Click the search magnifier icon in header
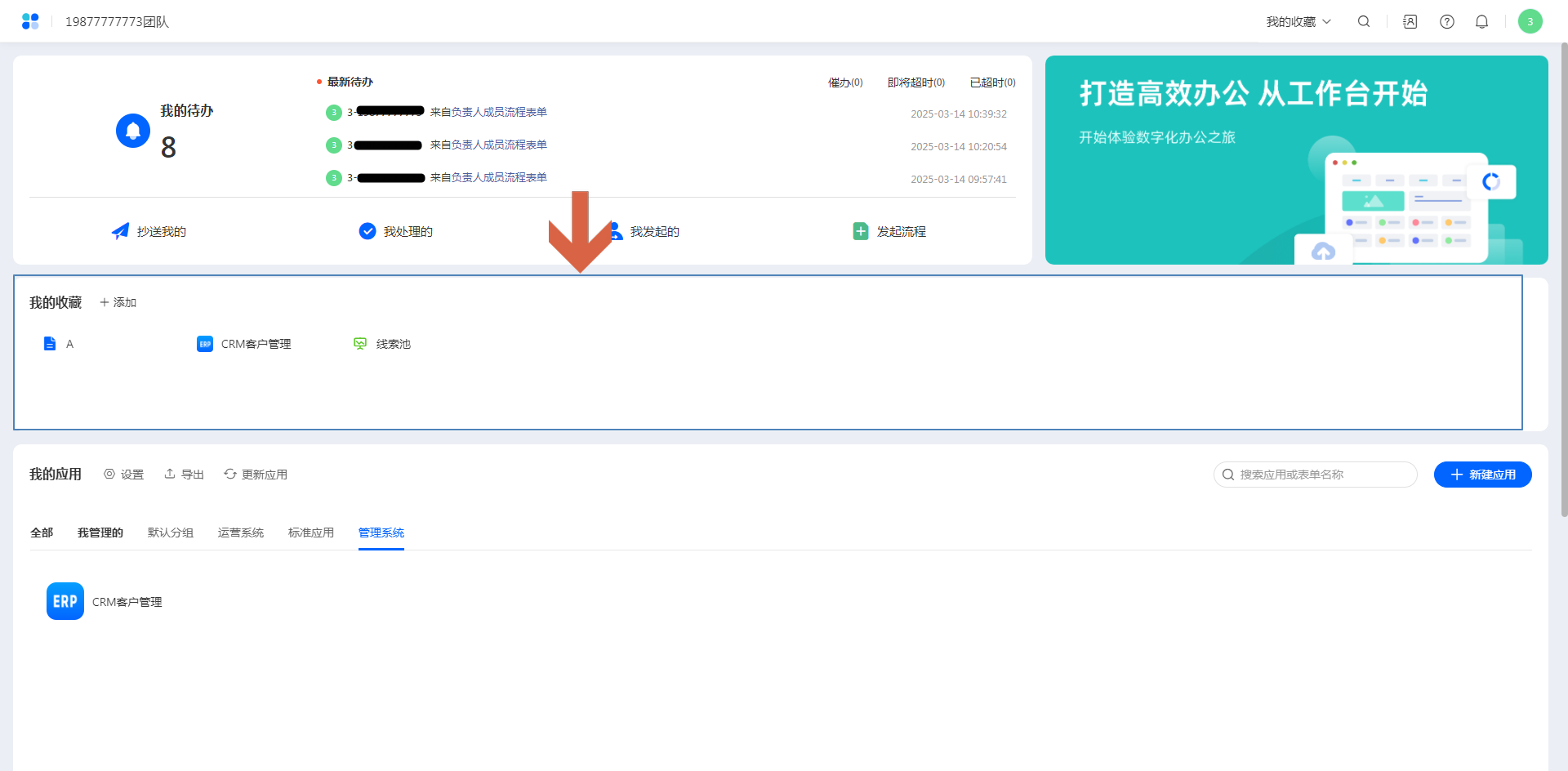The height and width of the screenshot is (771, 1568). (x=1364, y=22)
